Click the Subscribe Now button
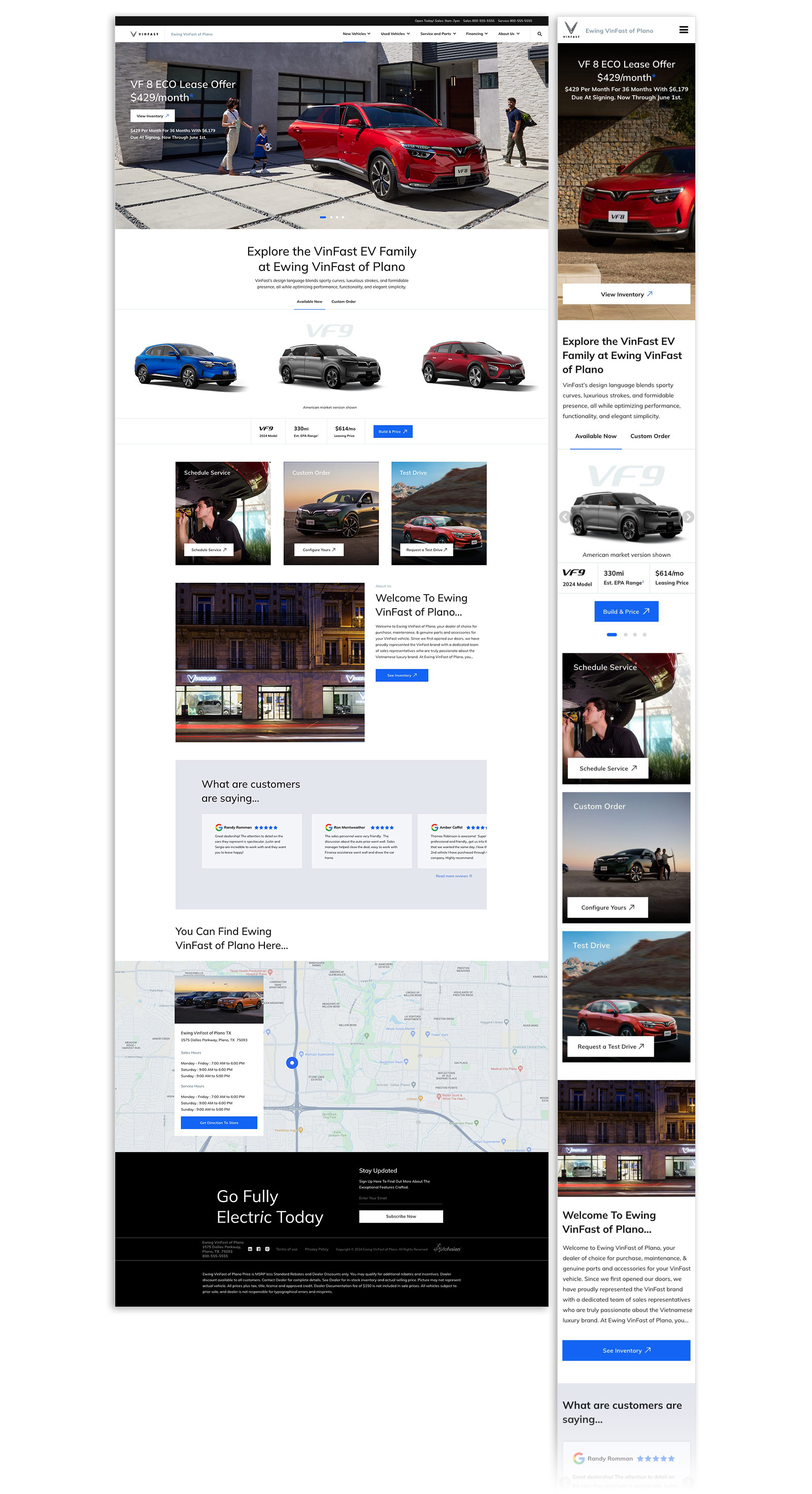This screenshot has height=1494, width=812. (x=401, y=1216)
